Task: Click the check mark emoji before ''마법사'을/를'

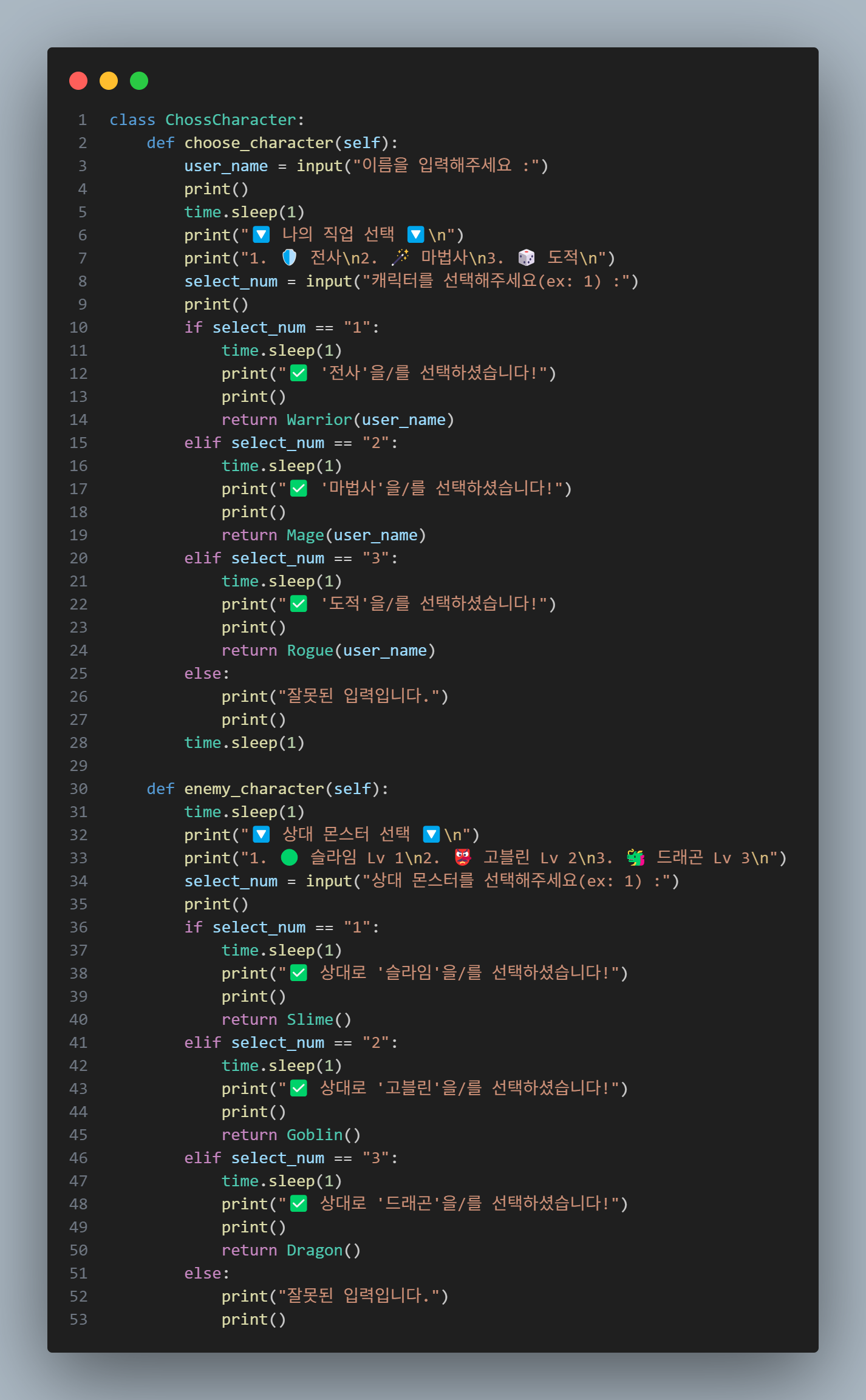Action: point(299,488)
